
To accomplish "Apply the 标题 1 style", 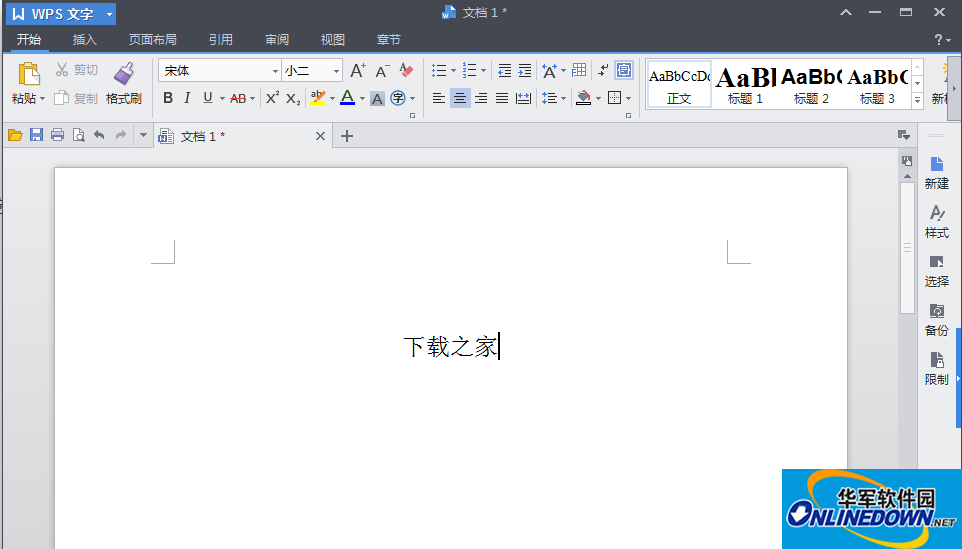I will click(745, 85).
